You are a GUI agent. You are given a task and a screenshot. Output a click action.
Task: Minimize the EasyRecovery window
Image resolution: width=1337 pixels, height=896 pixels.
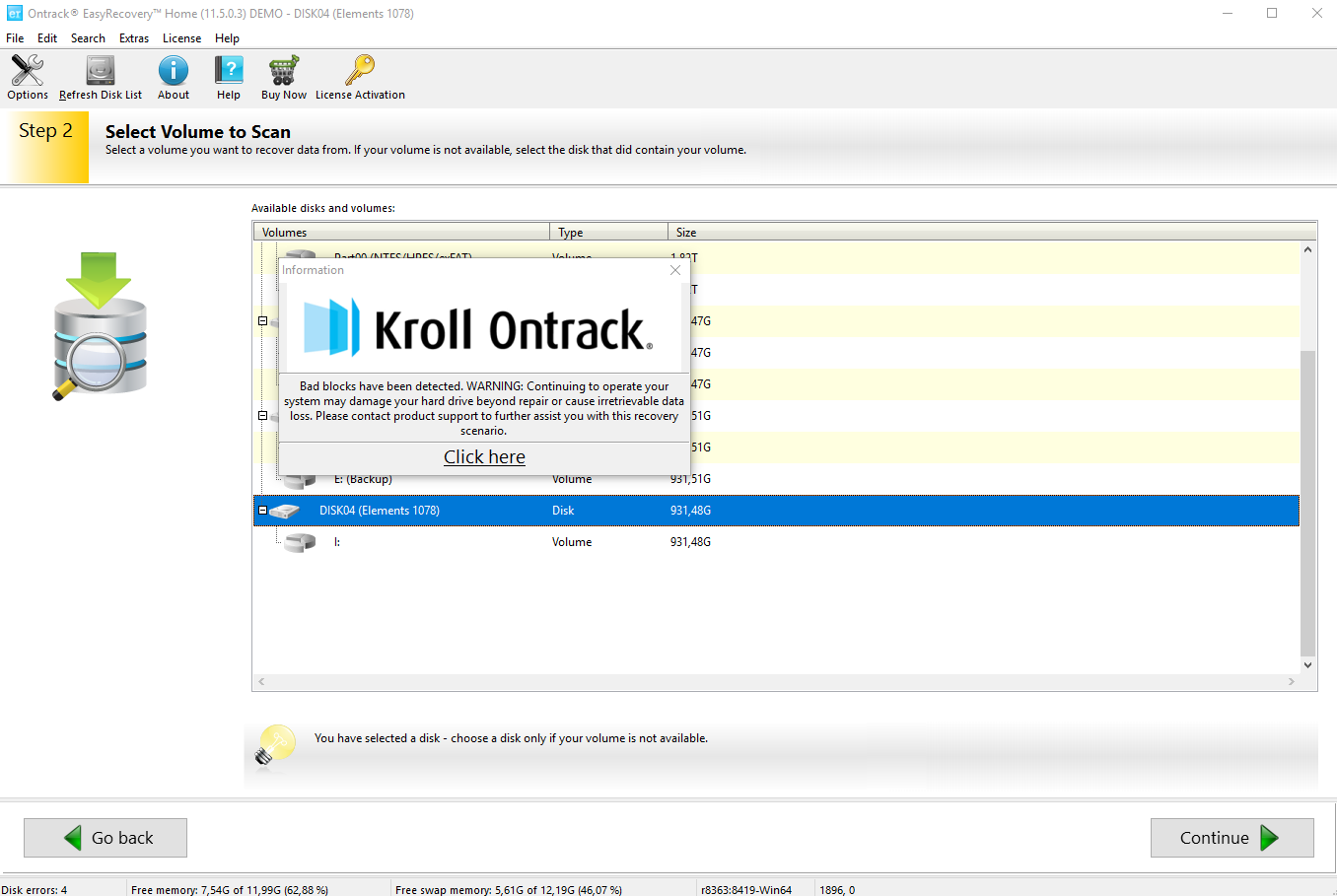point(1228,14)
